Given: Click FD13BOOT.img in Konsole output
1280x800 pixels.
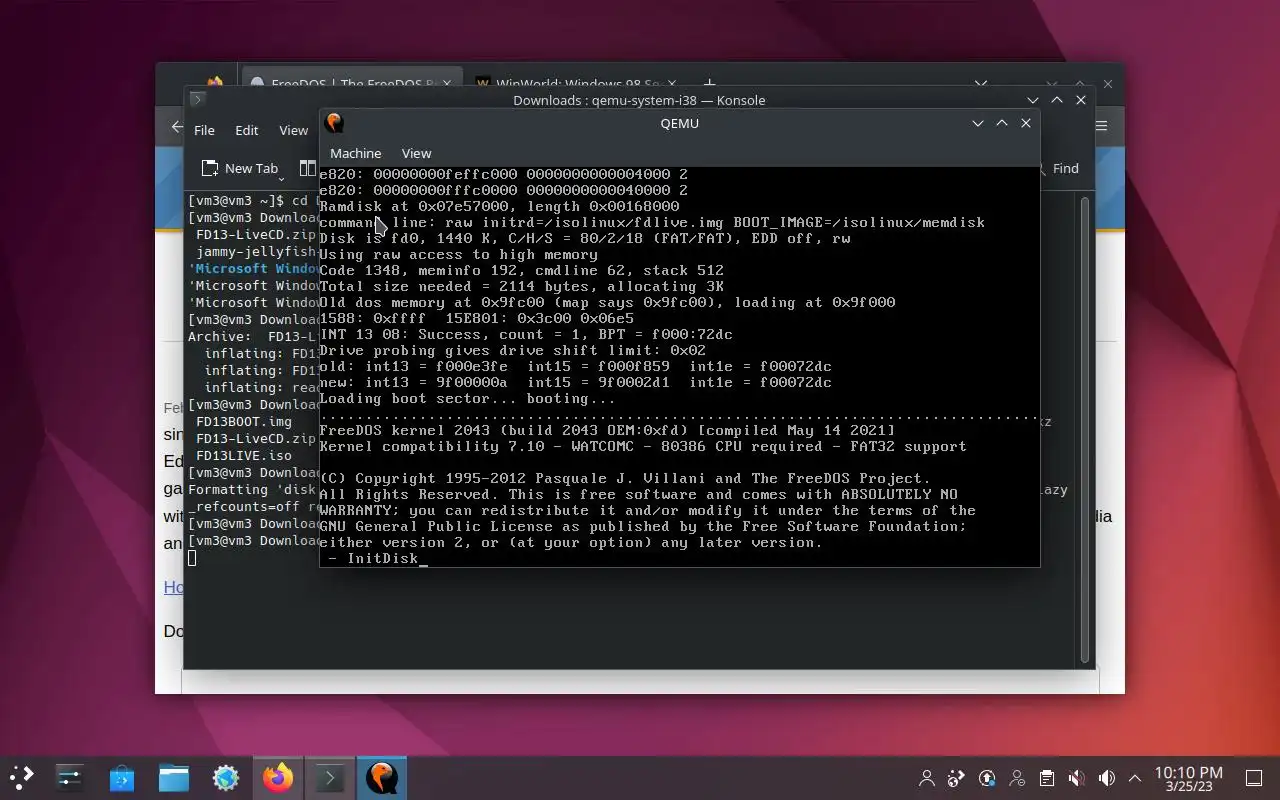Looking at the screenshot, I should [244, 421].
